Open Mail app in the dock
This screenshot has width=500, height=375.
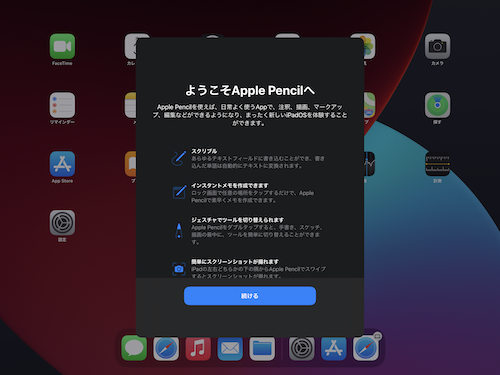tap(230, 348)
